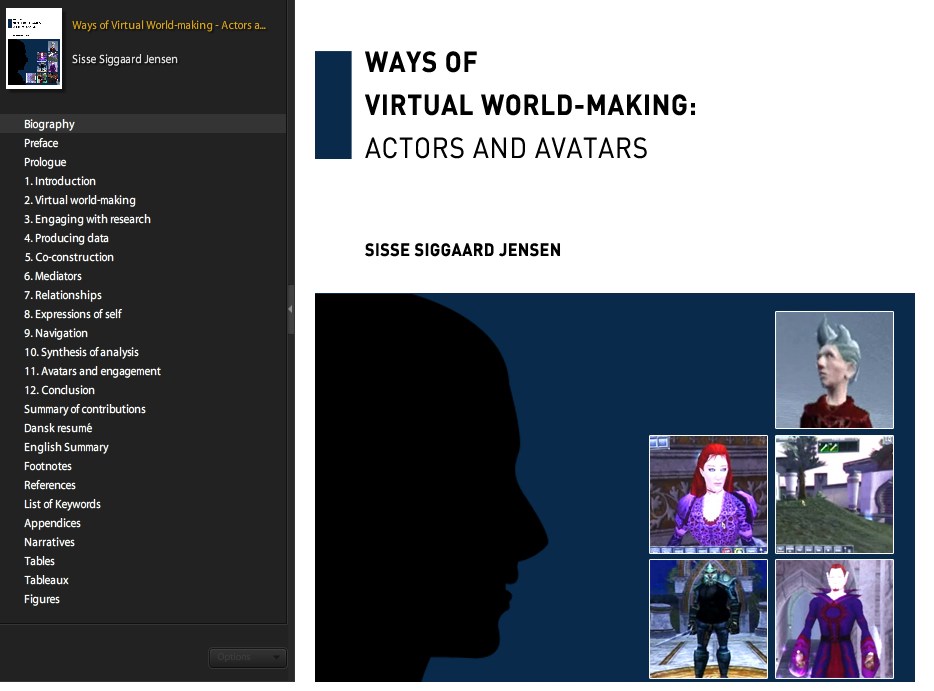
Task: Select chapter 6. Mediators
Action: (x=53, y=276)
